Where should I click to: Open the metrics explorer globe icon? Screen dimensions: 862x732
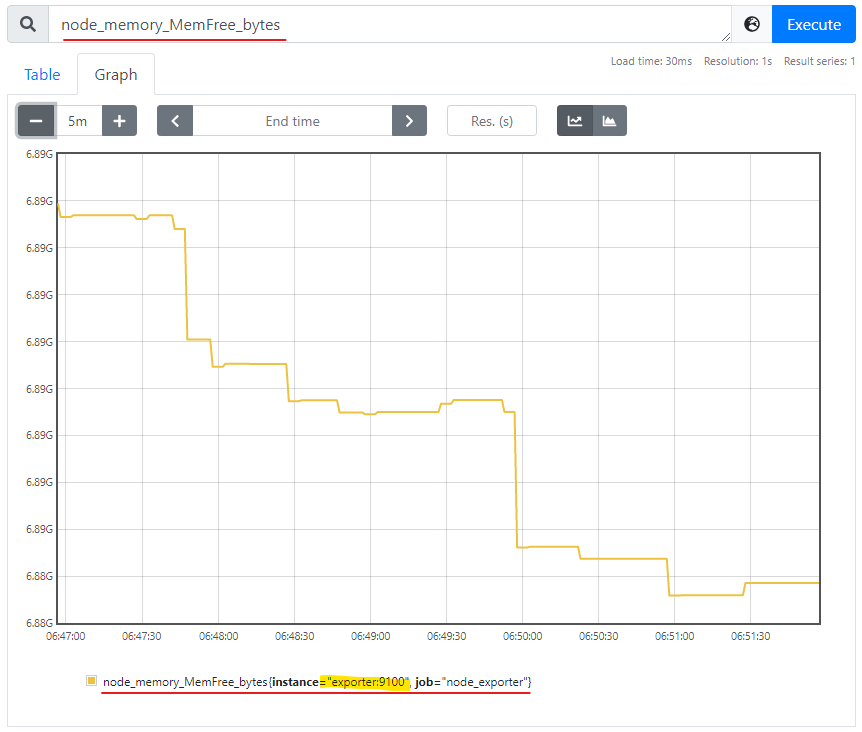tap(752, 24)
